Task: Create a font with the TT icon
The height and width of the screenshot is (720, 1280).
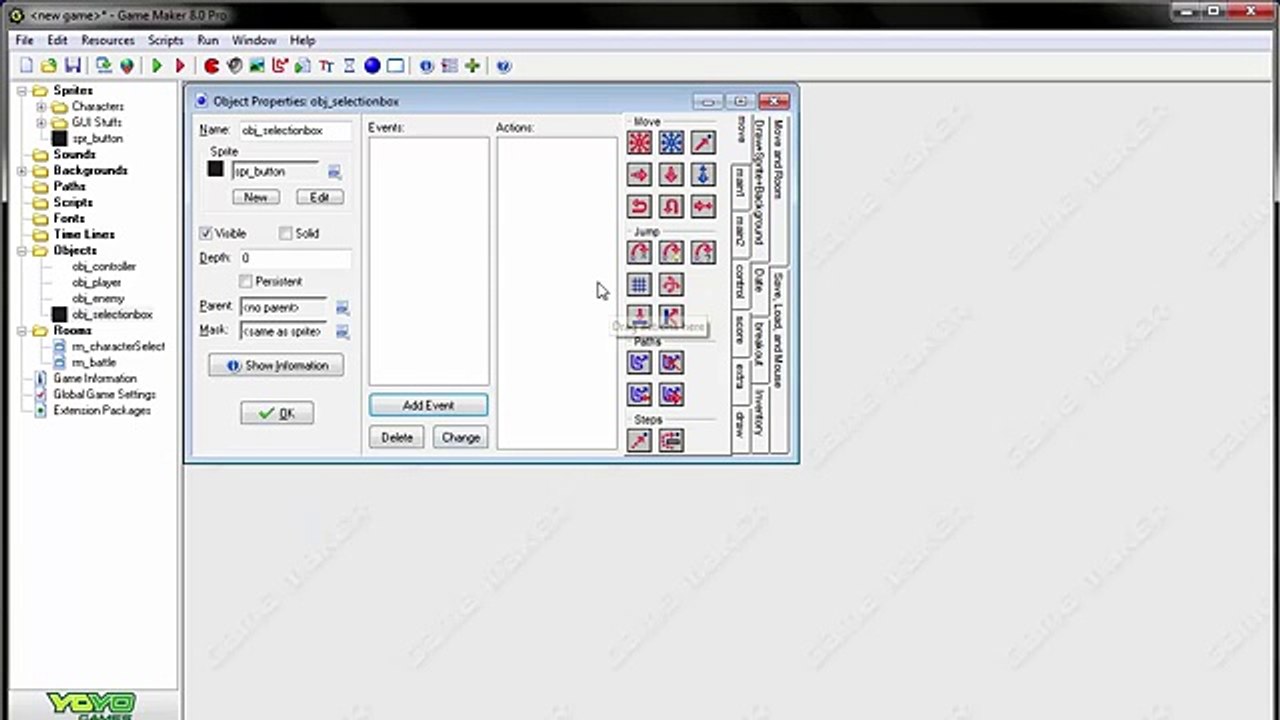Action: (326, 66)
